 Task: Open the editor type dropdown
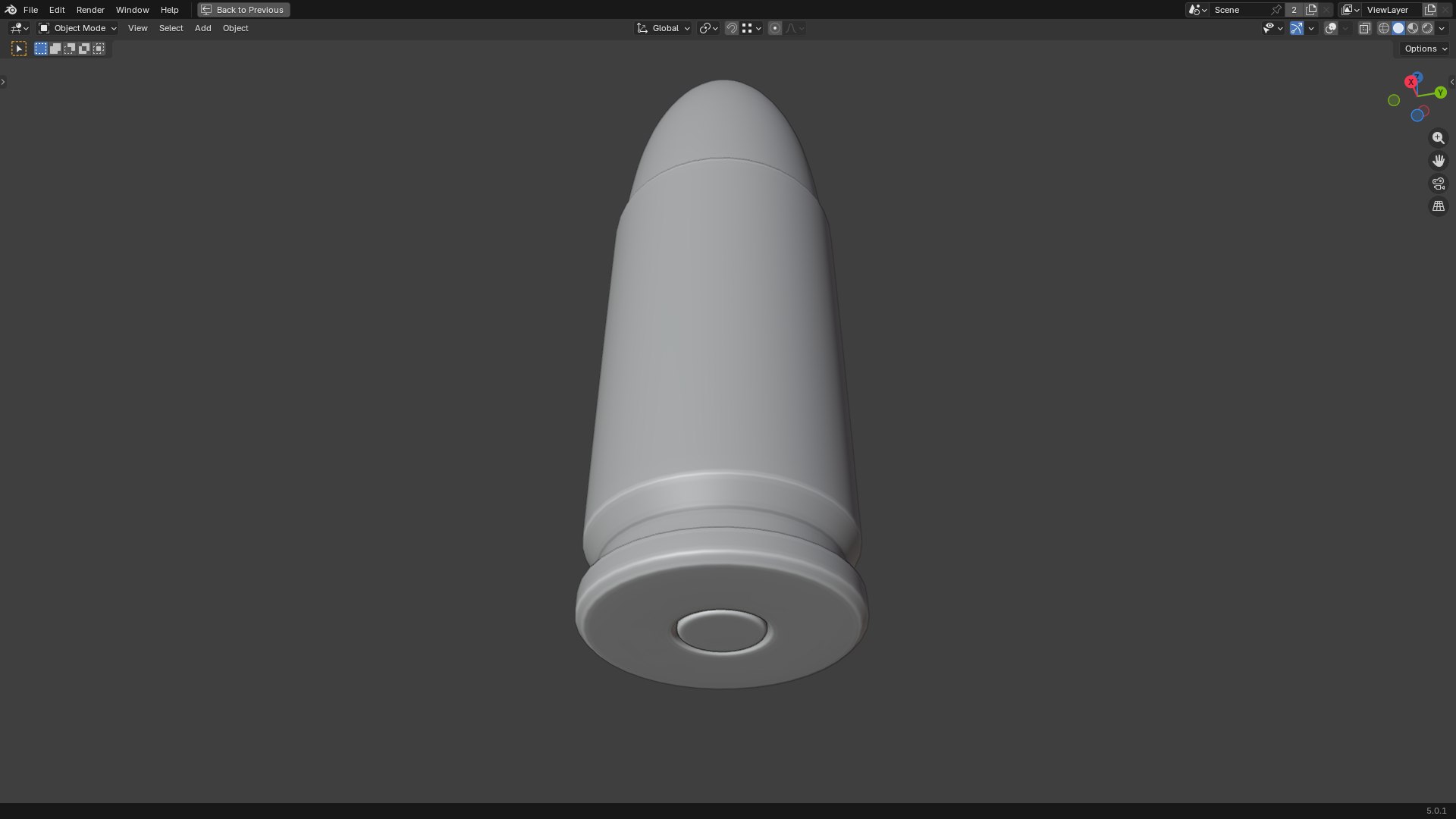click(x=19, y=28)
